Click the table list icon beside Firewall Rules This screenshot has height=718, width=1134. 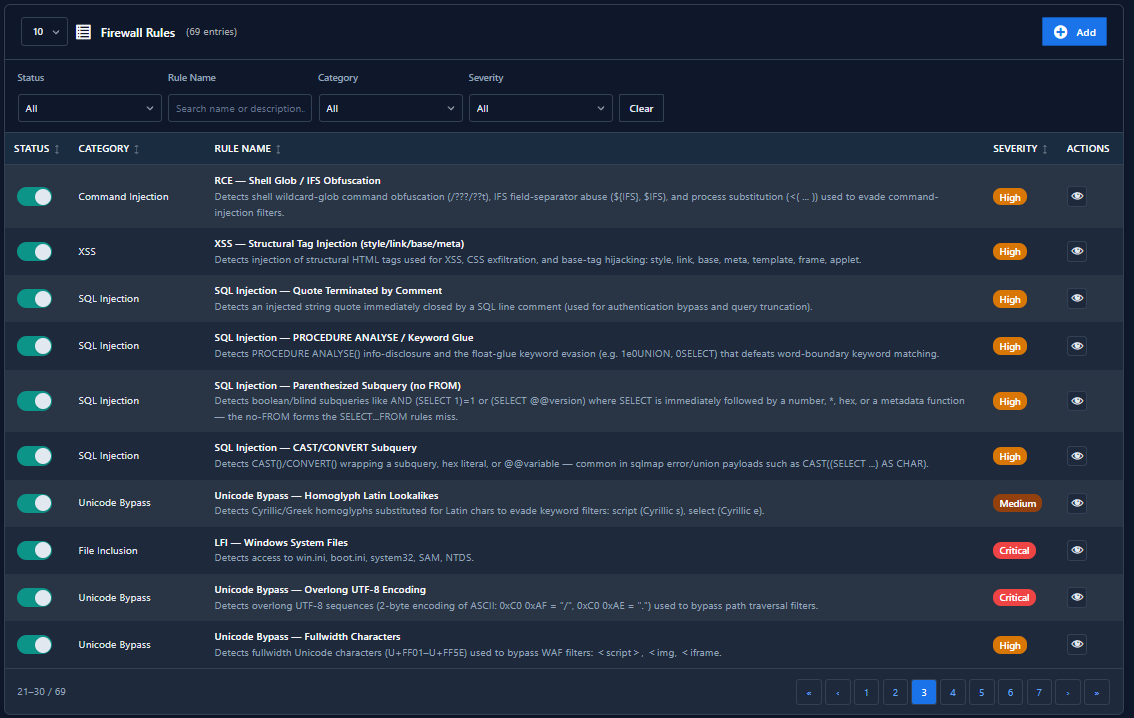click(84, 32)
